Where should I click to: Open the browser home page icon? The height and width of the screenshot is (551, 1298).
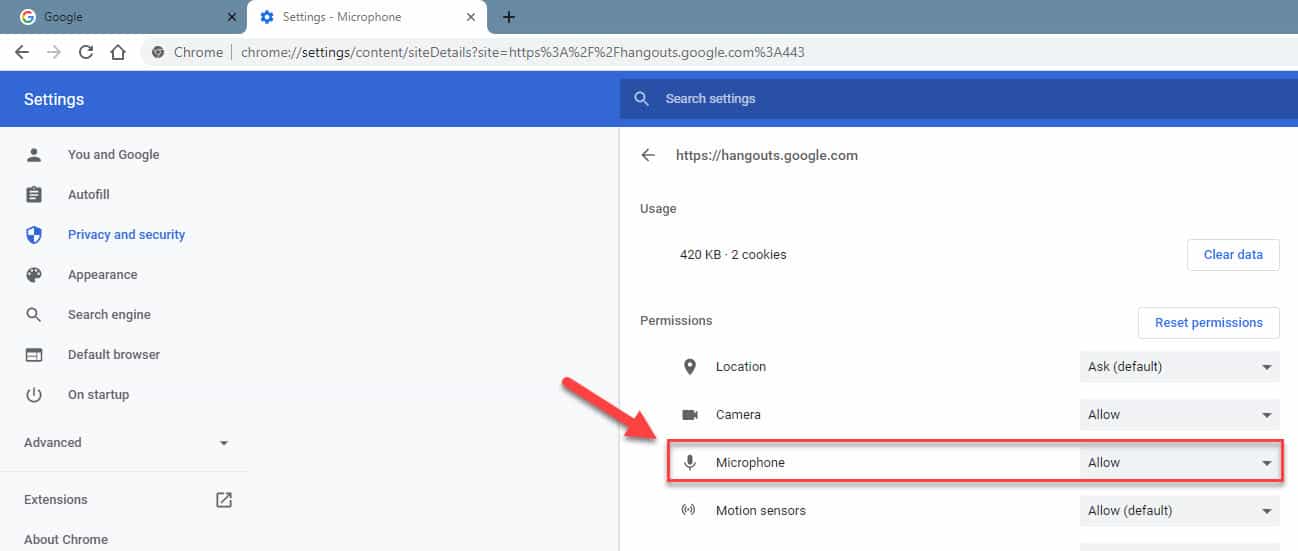point(118,52)
